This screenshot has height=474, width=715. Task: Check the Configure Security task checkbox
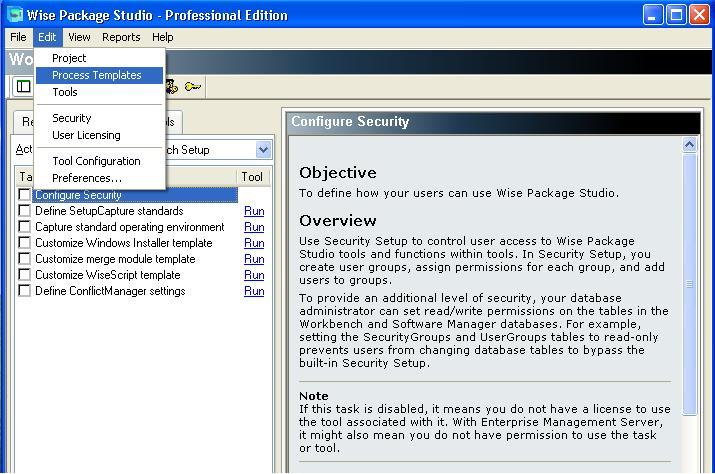pos(24,194)
